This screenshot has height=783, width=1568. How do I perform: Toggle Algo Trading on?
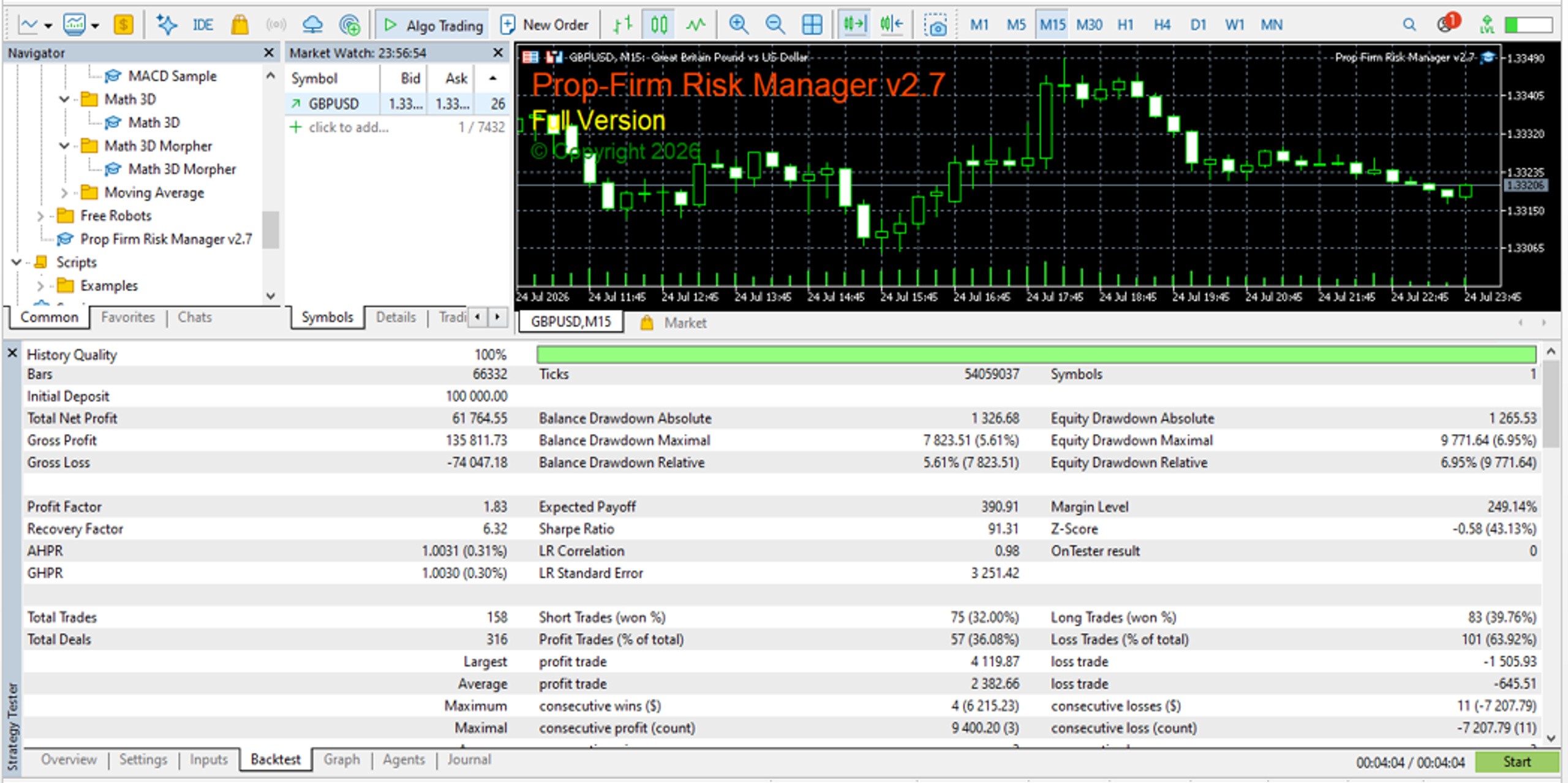click(x=433, y=25)
